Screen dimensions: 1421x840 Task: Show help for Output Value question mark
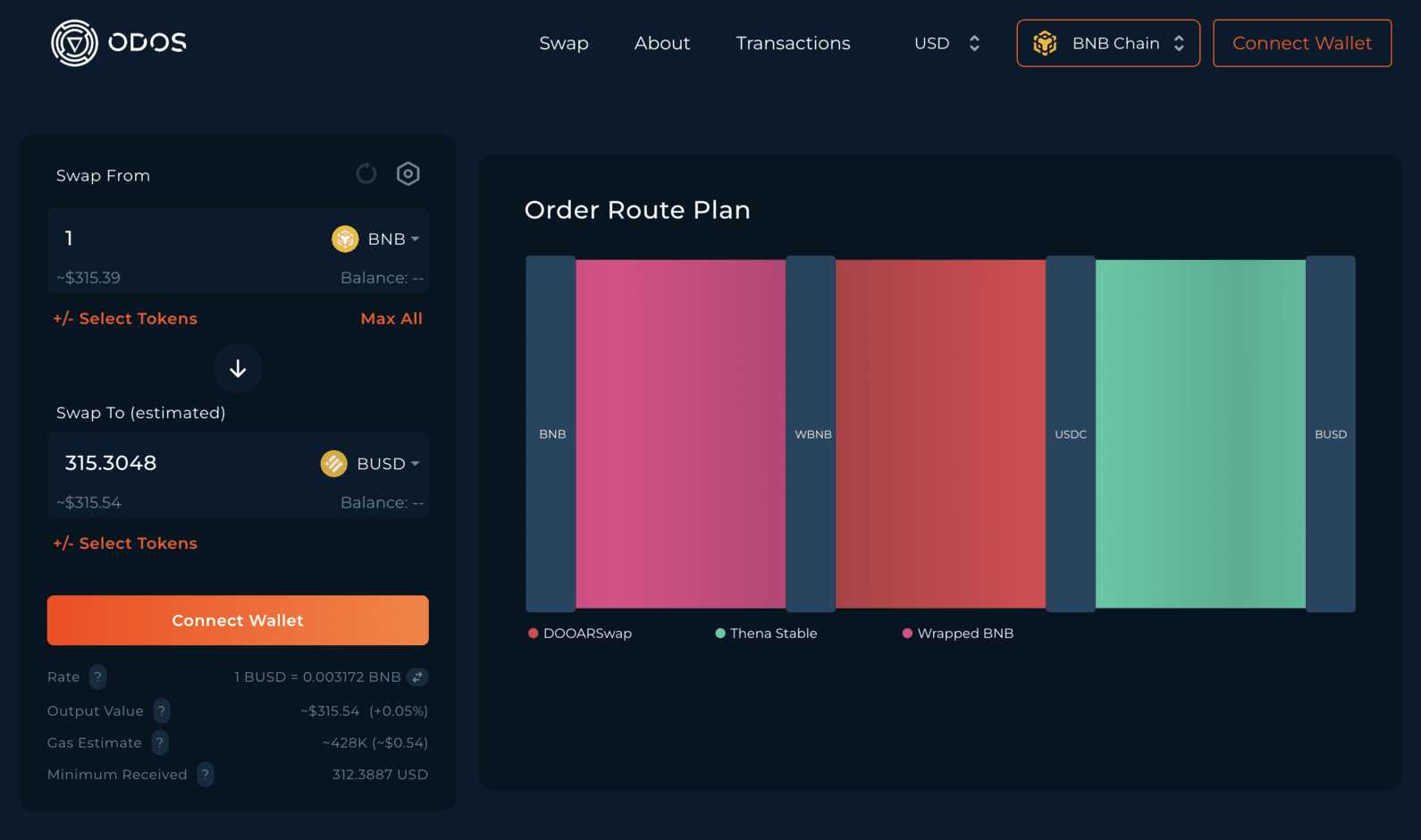162,711
